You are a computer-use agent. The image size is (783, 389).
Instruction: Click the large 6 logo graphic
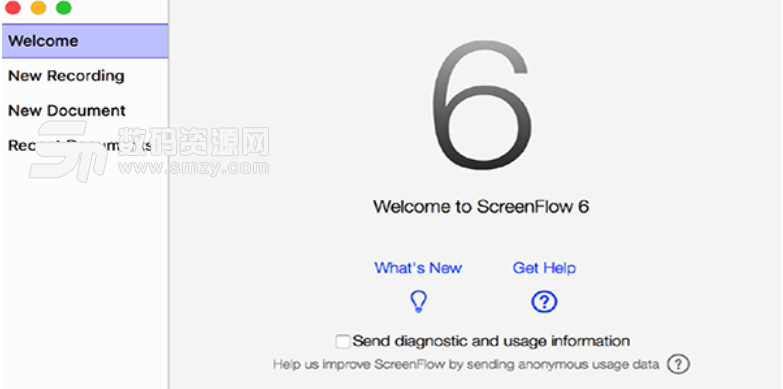[481, 105]
